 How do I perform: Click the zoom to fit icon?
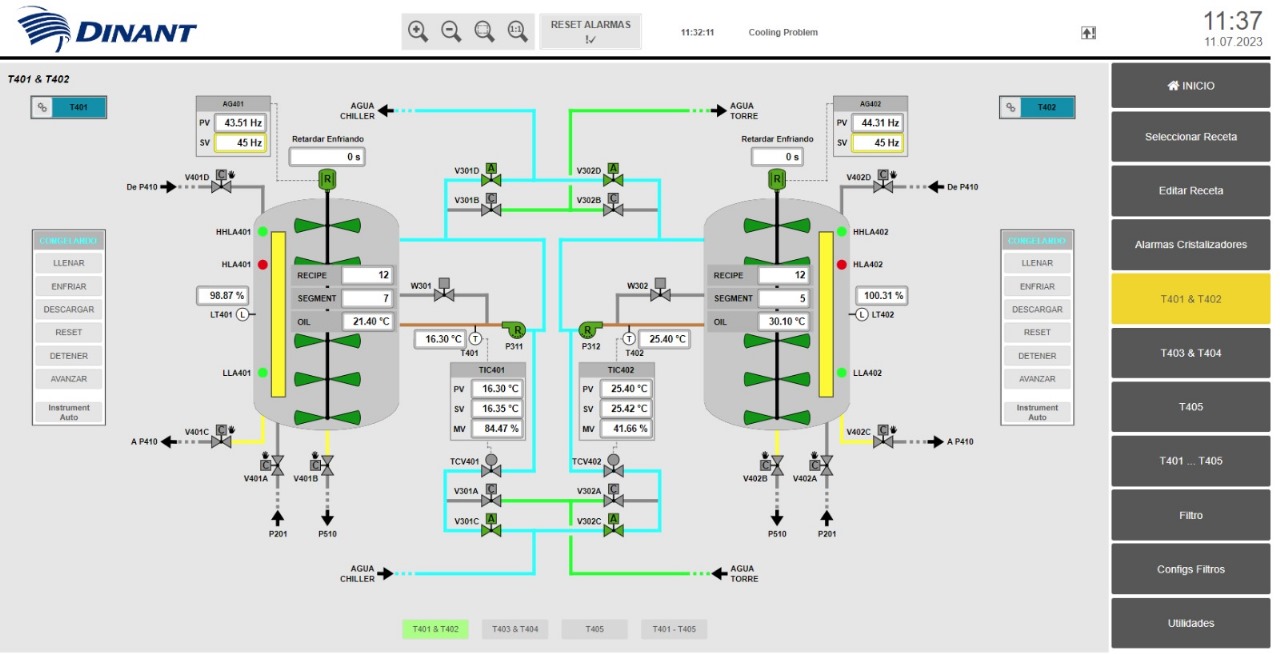click(484, 31)
